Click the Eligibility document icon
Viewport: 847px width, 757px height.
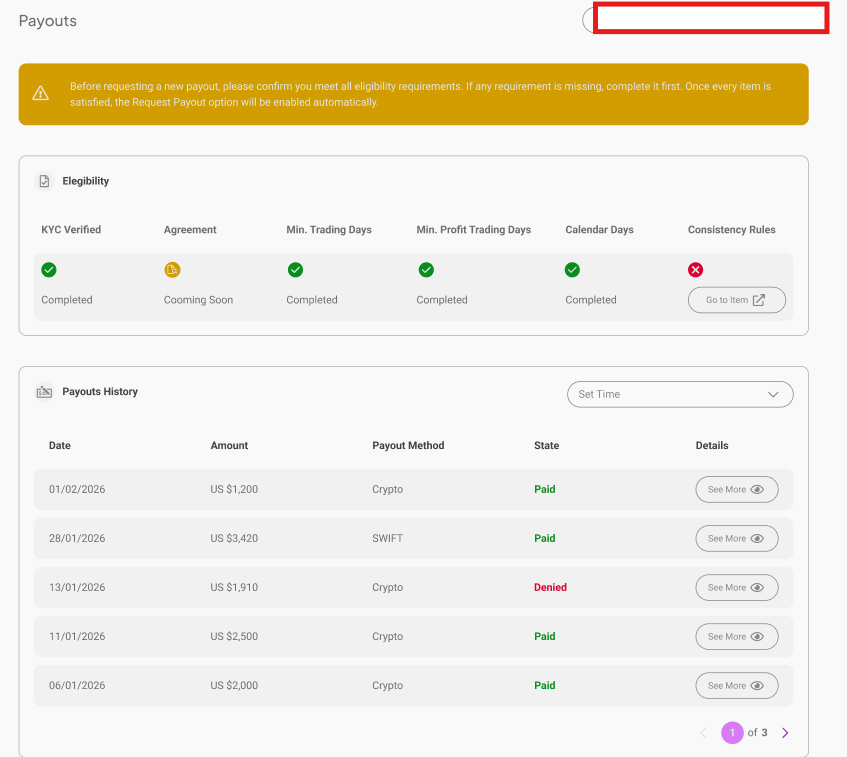point(44,181)
